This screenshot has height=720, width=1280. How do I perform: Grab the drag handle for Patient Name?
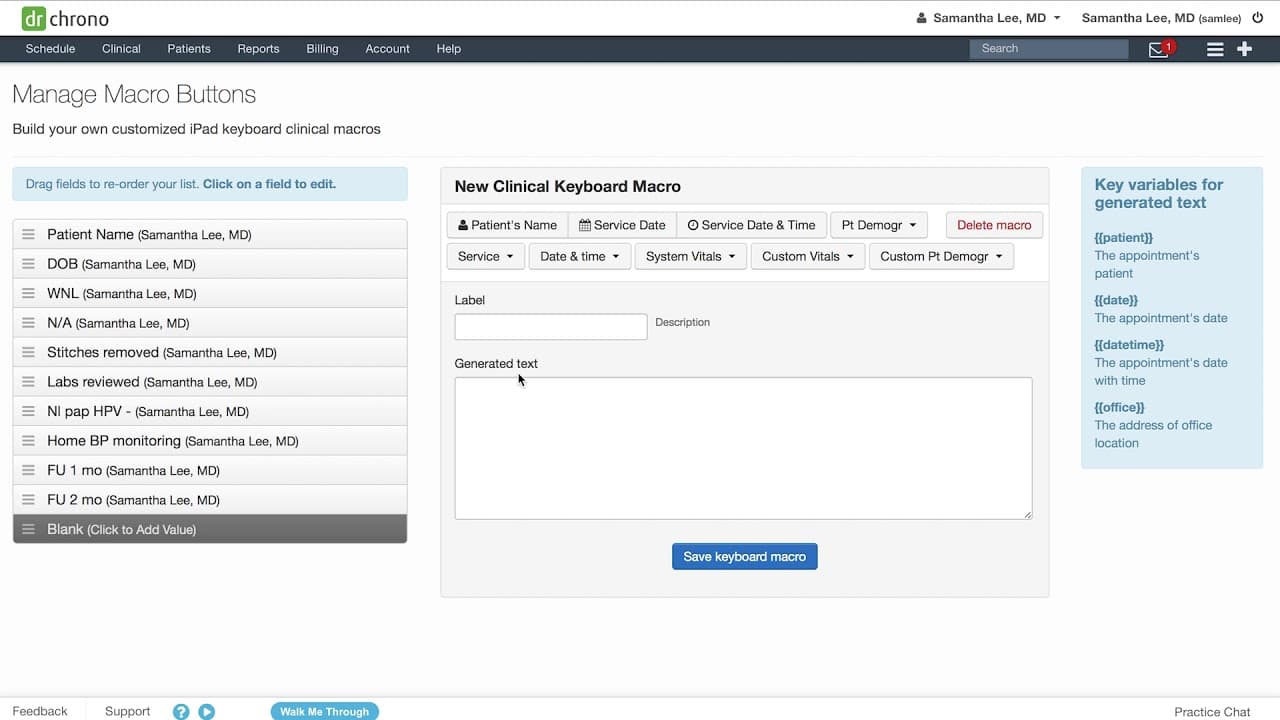pos(28,235)
